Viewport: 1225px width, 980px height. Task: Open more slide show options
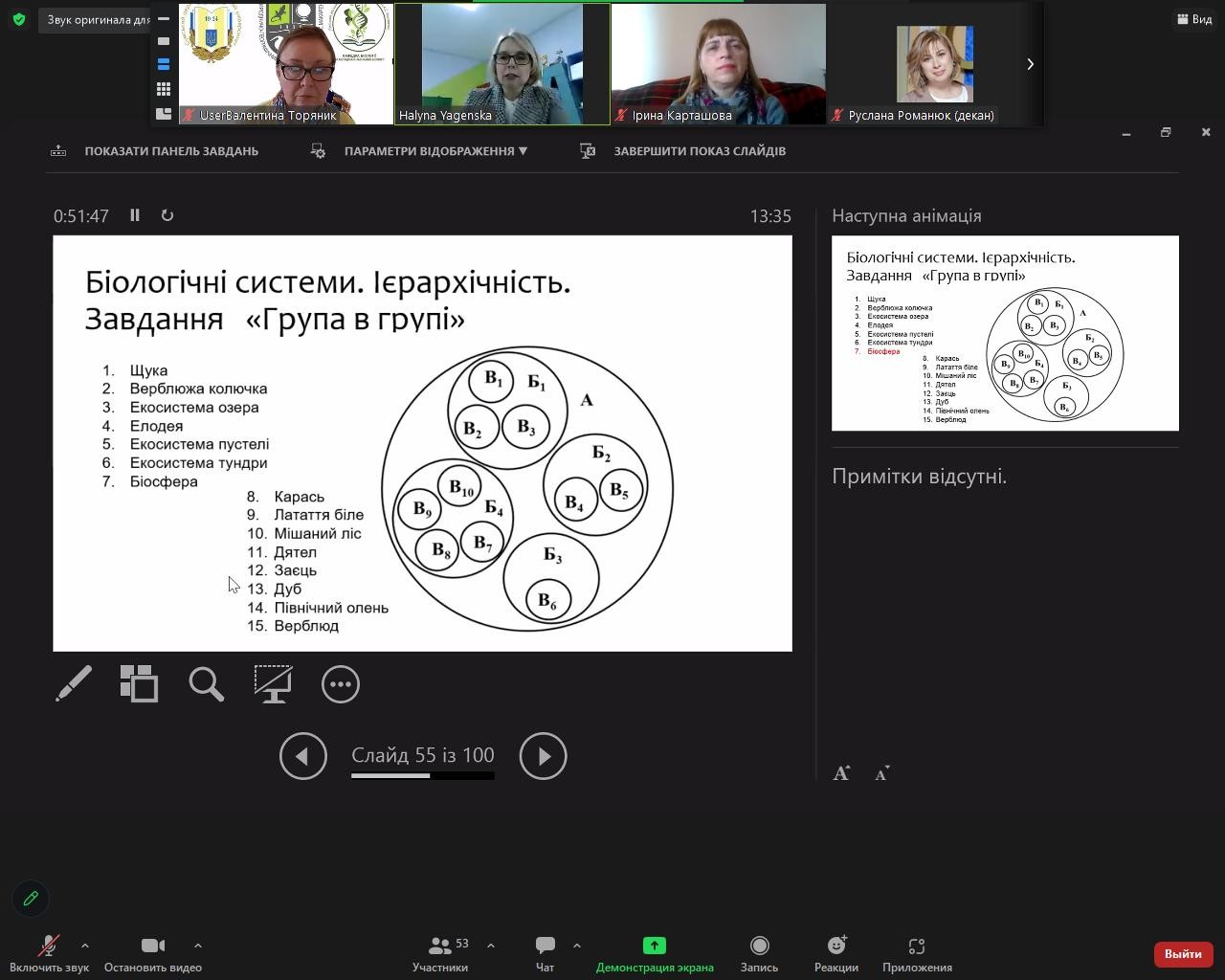click(340, 683)
